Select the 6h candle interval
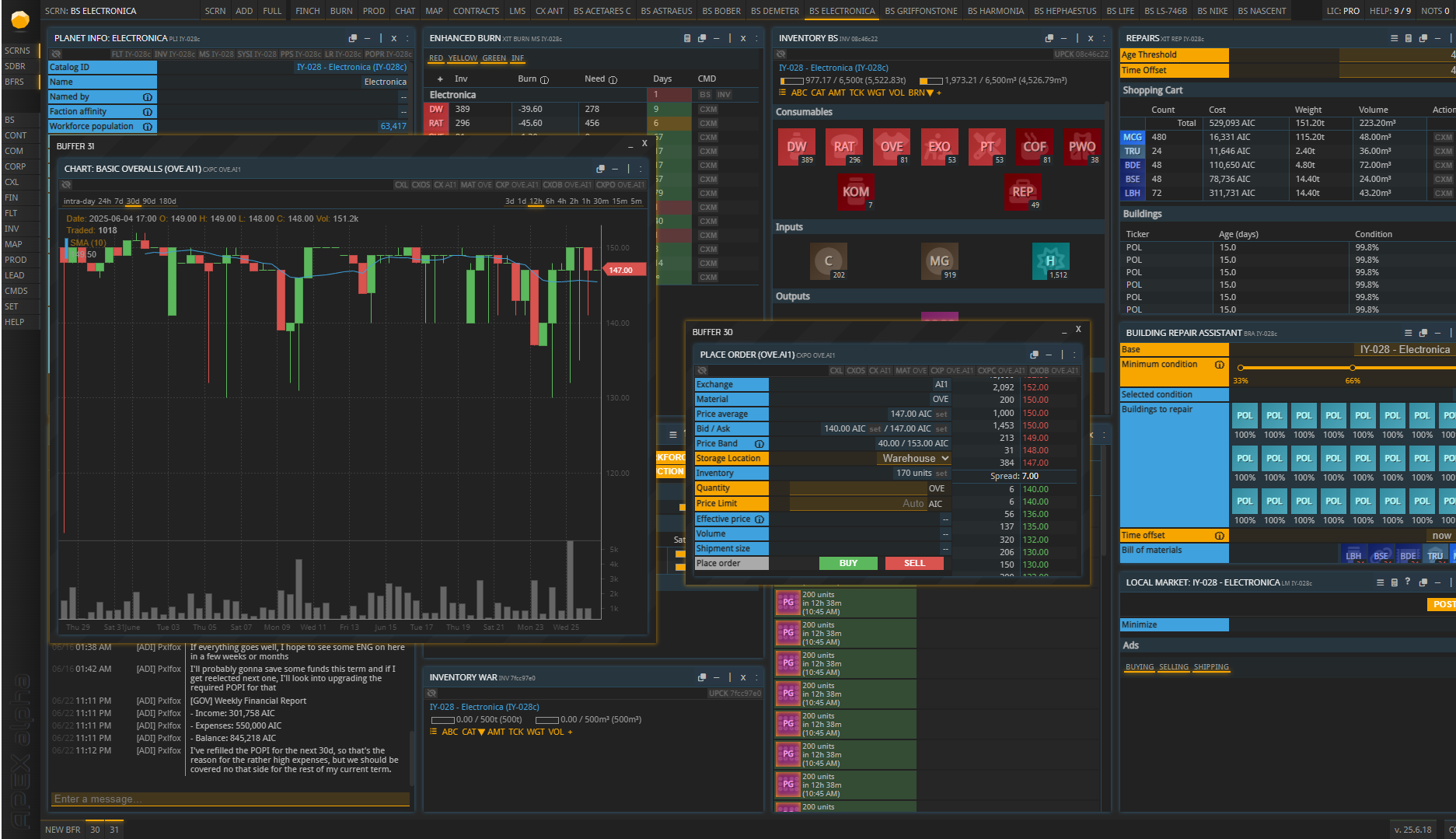Viewport: 1456px width, 839px height. tap(550, 201)
